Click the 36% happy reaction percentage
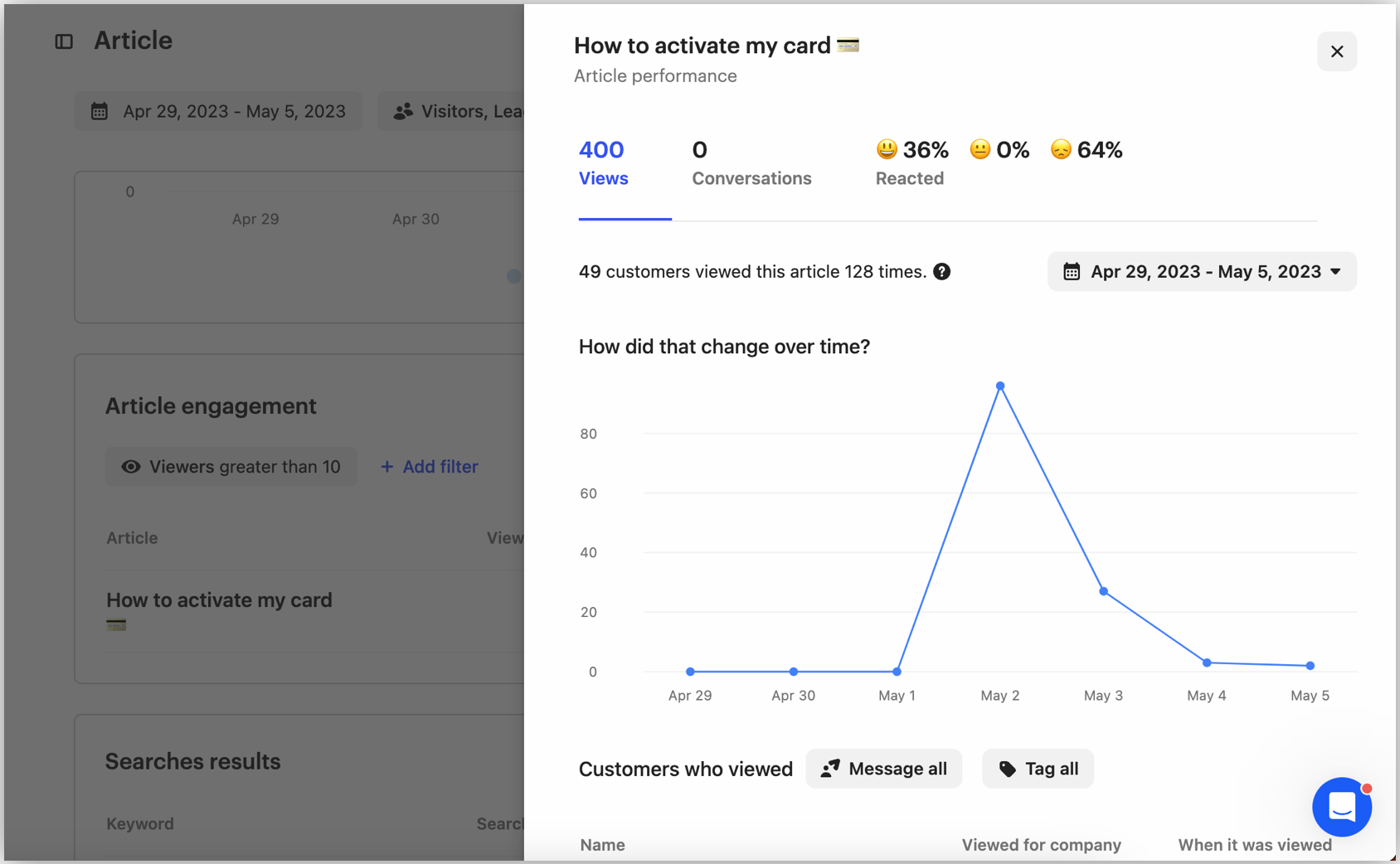The height and width of the screenshot is (864, 1400). [926, 150]
